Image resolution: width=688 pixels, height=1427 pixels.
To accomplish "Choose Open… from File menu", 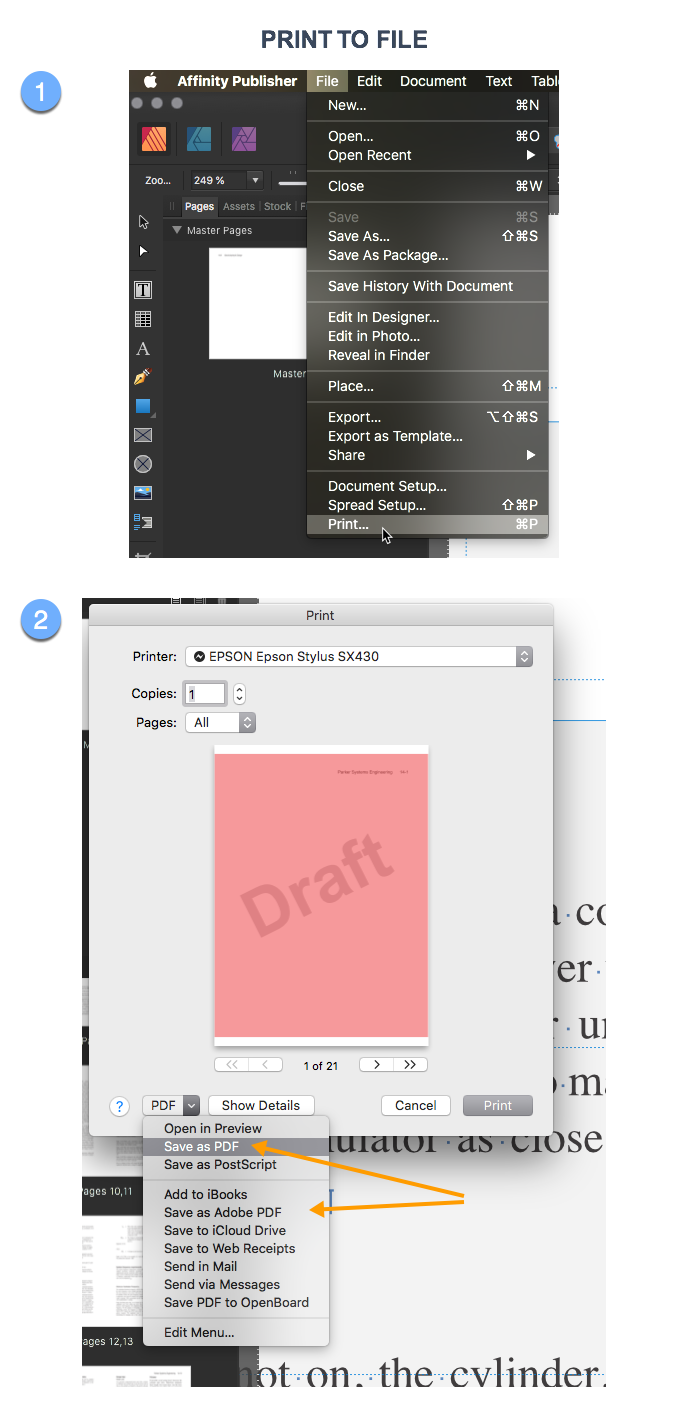I will tap(428, 136).
